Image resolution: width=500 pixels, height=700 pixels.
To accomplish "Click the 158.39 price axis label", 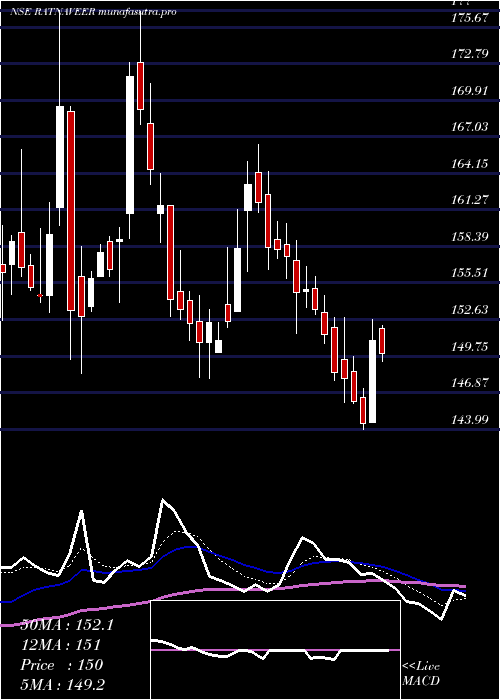I will point(470,237).
